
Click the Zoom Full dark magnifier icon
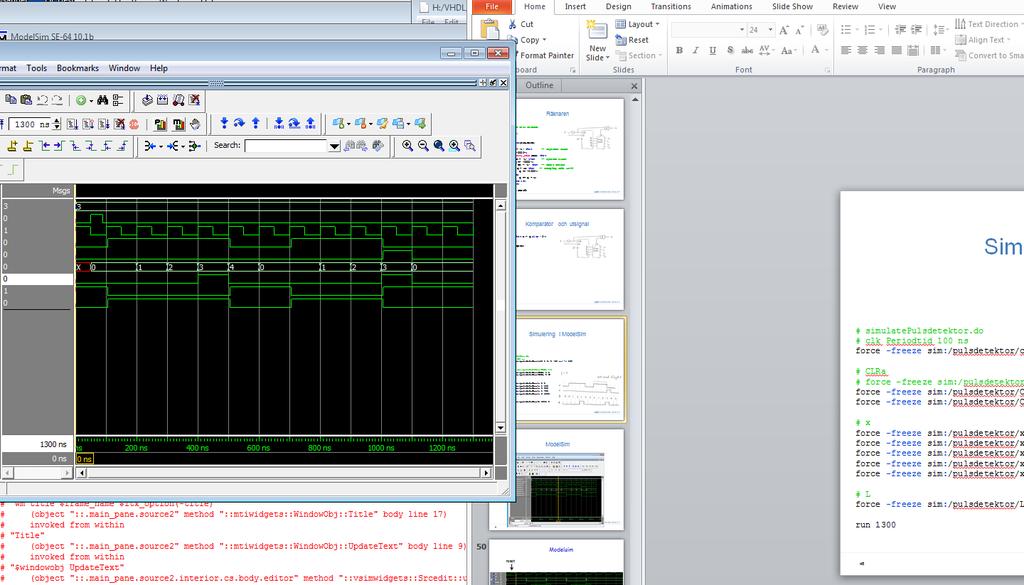[439, 146]
